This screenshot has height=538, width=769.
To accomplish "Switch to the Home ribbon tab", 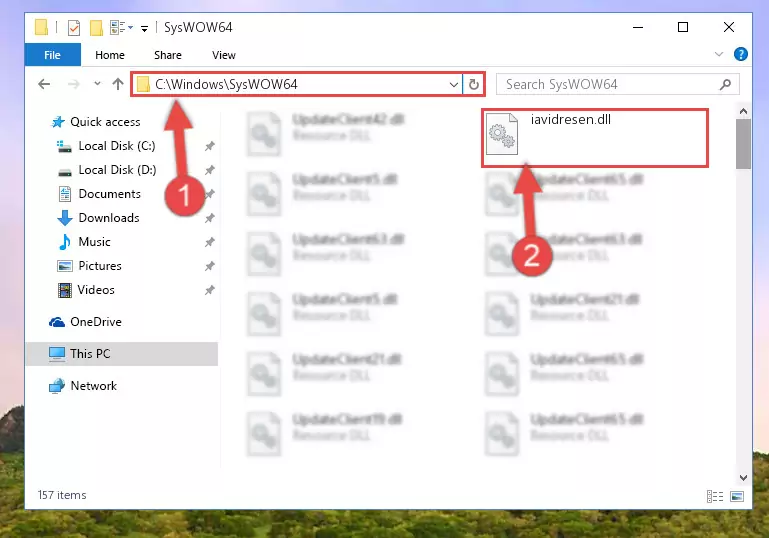I will point(110,55).
